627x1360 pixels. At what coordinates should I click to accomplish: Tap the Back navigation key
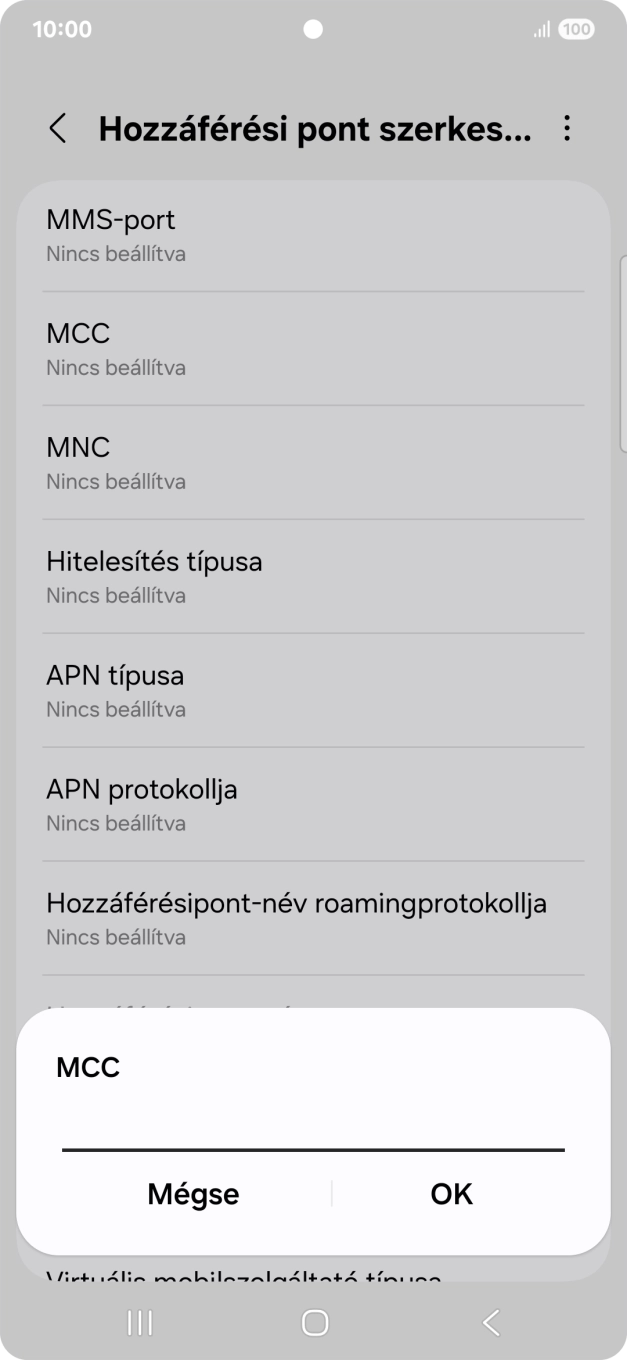click(x=490, y=1322)
